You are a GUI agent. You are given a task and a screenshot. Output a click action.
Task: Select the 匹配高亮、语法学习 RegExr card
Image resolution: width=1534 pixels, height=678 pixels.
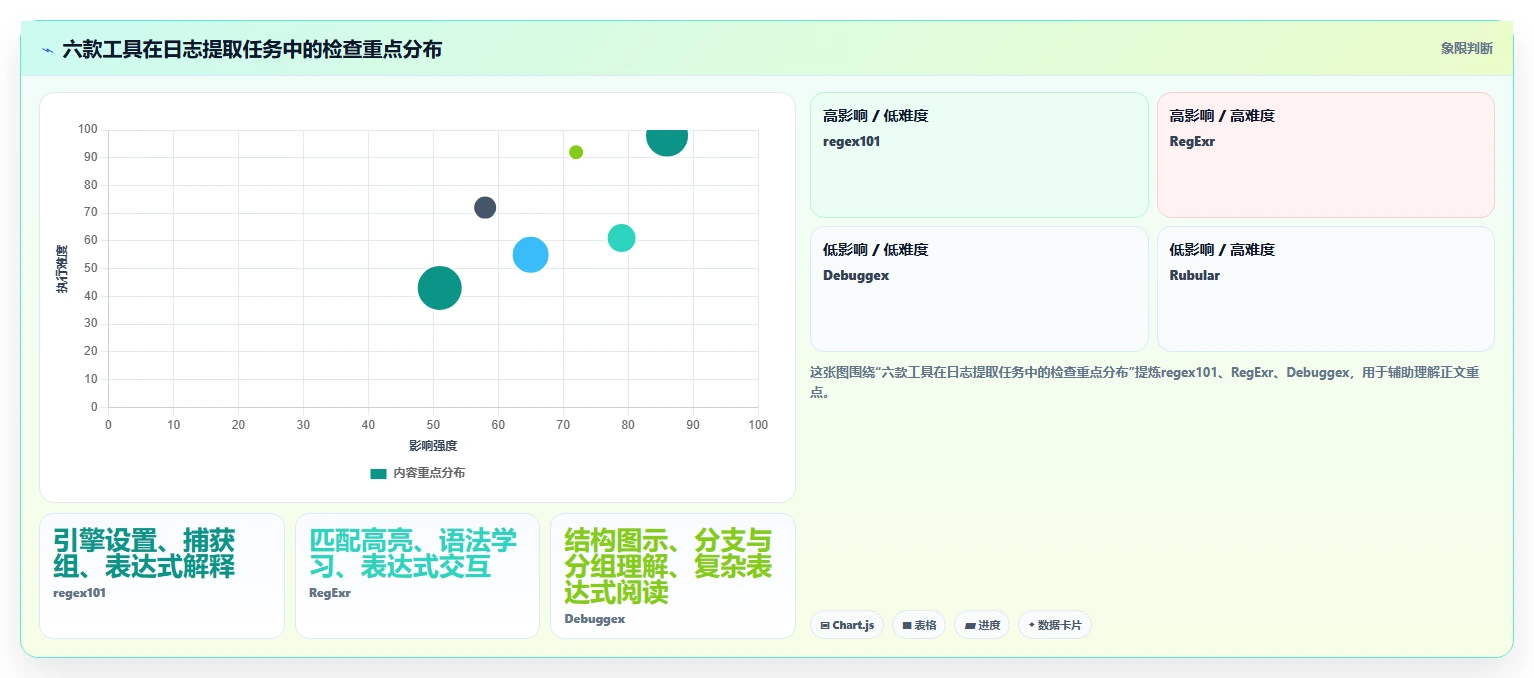[x=417, y=576]
